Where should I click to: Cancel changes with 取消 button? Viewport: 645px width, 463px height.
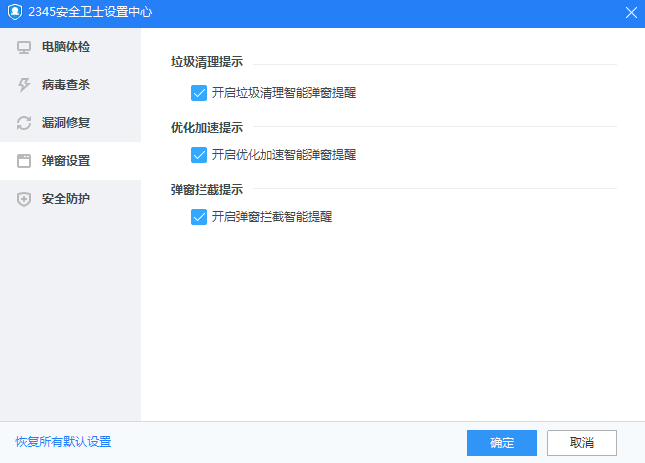582,443
